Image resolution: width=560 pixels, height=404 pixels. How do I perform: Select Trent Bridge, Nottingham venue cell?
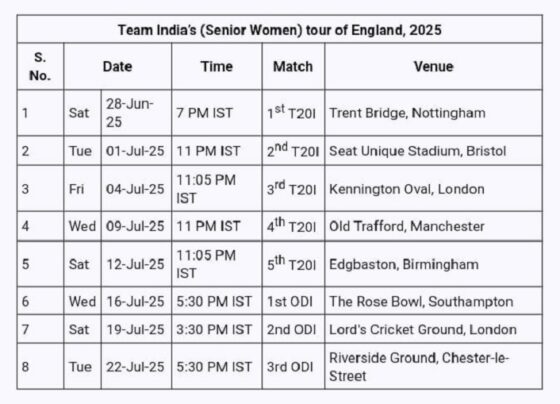(x=434, y=113)
